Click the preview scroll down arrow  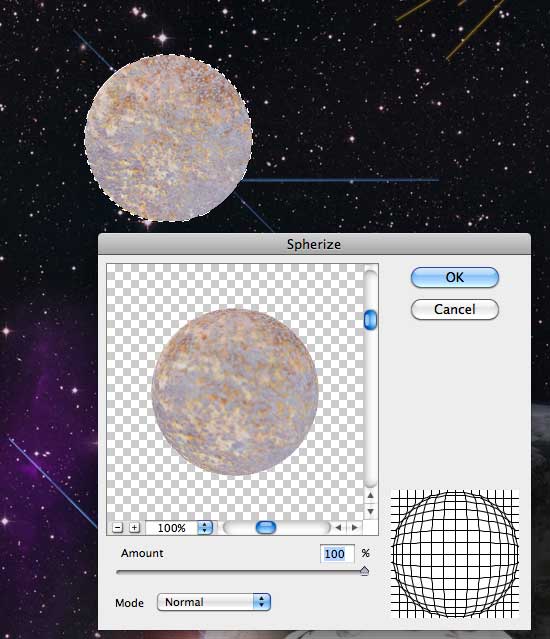[370, 511]
